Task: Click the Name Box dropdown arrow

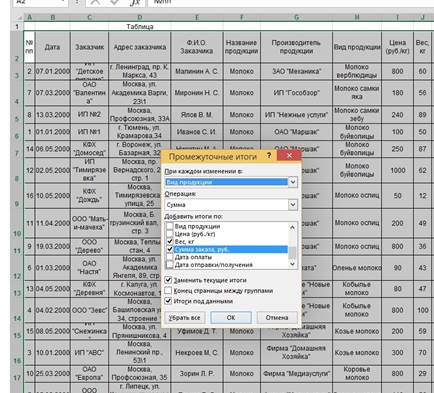Action: coord(63,2)
